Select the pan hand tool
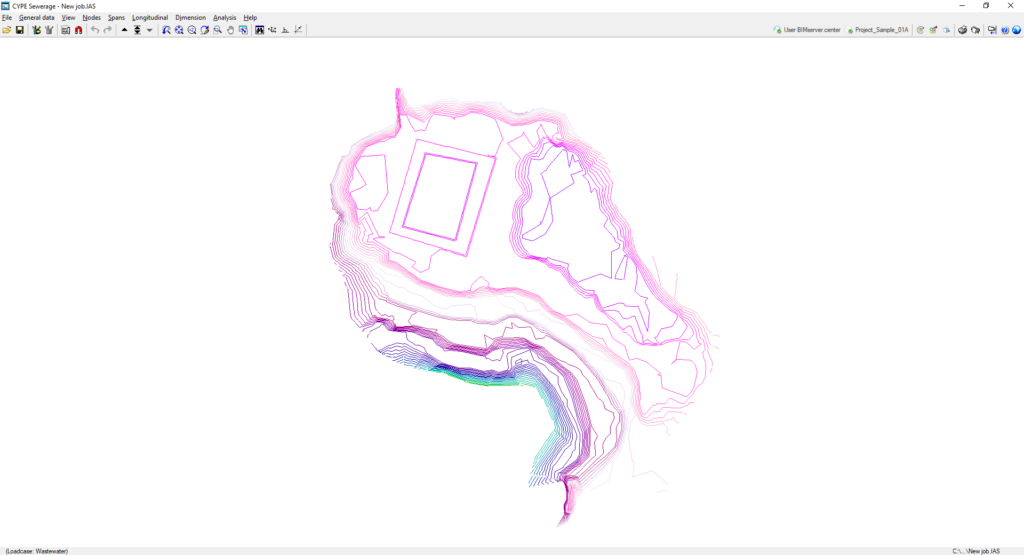The image size is (1024, 555). (x=231, y=30)
